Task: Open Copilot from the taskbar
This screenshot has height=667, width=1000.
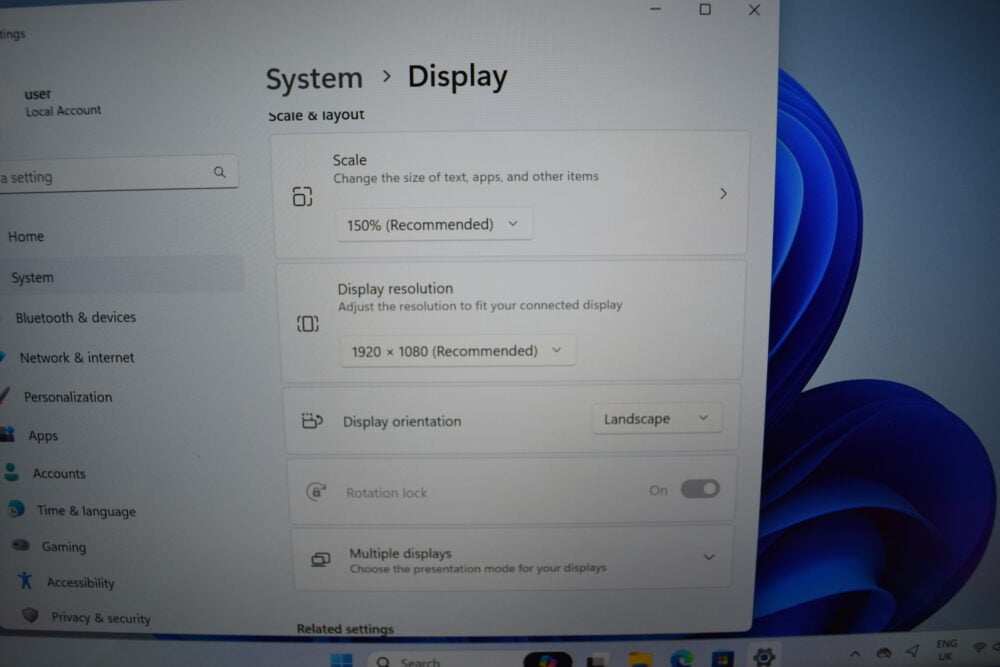Action: coord(547,660)
